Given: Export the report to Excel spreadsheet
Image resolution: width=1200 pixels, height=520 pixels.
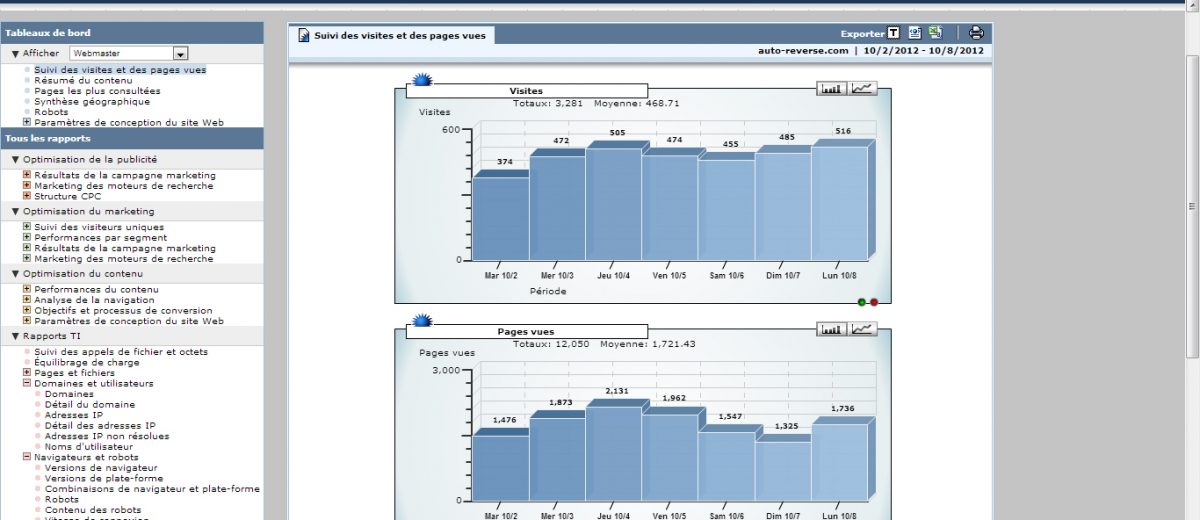Looking at the screenshot, I should coord(935,33).
